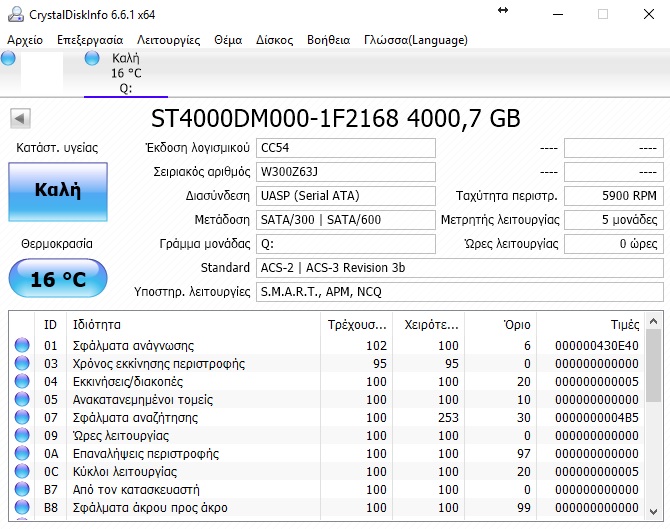Viewport: 670px width, 529px height.
Task: Select the Επαναλήψεις περιστροφής row text
Action: click(x=146, y=453)
